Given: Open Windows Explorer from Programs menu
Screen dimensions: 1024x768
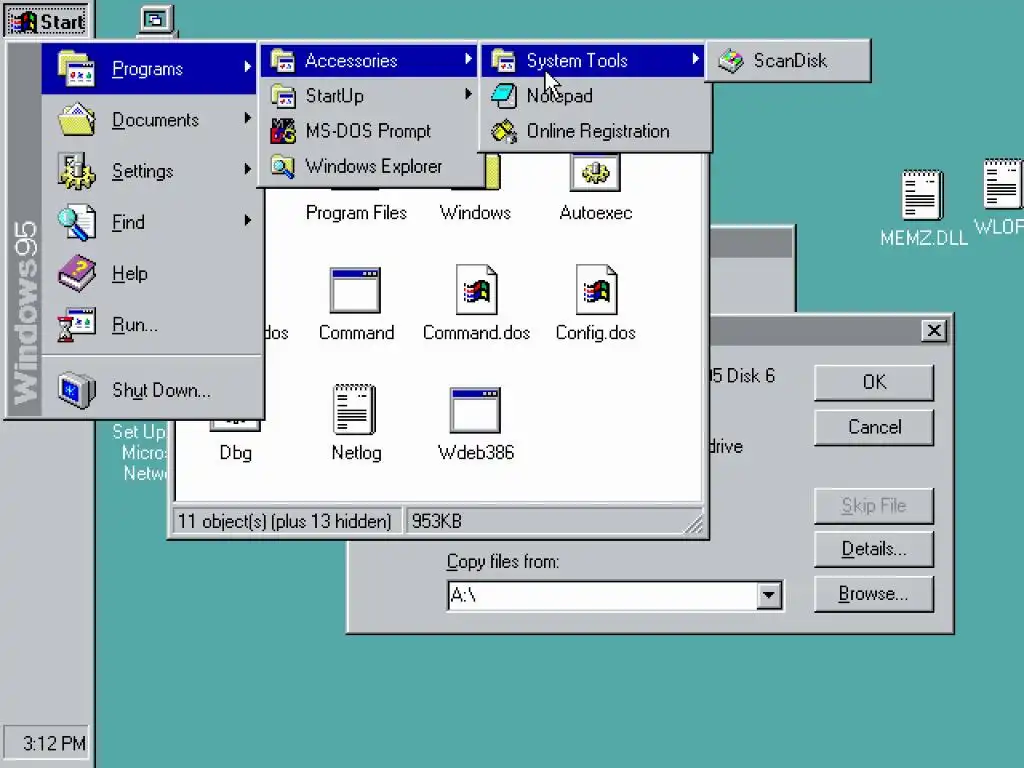Looking at the screenshot, I should [370, 167].
